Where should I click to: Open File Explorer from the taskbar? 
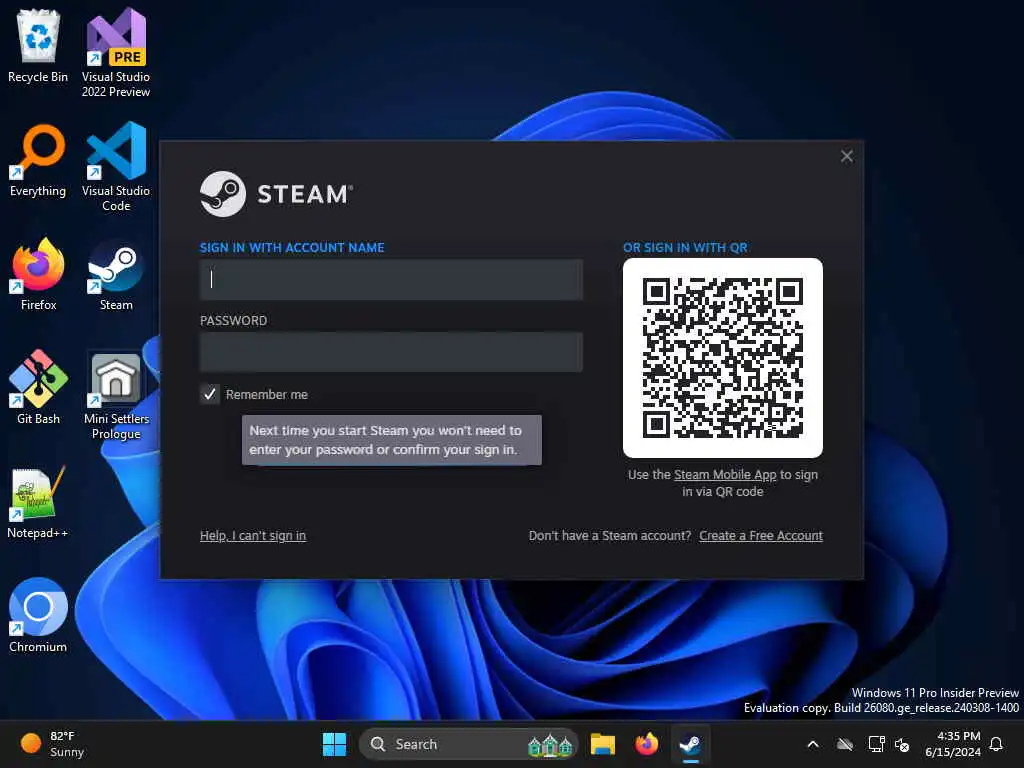click(603, 744)
